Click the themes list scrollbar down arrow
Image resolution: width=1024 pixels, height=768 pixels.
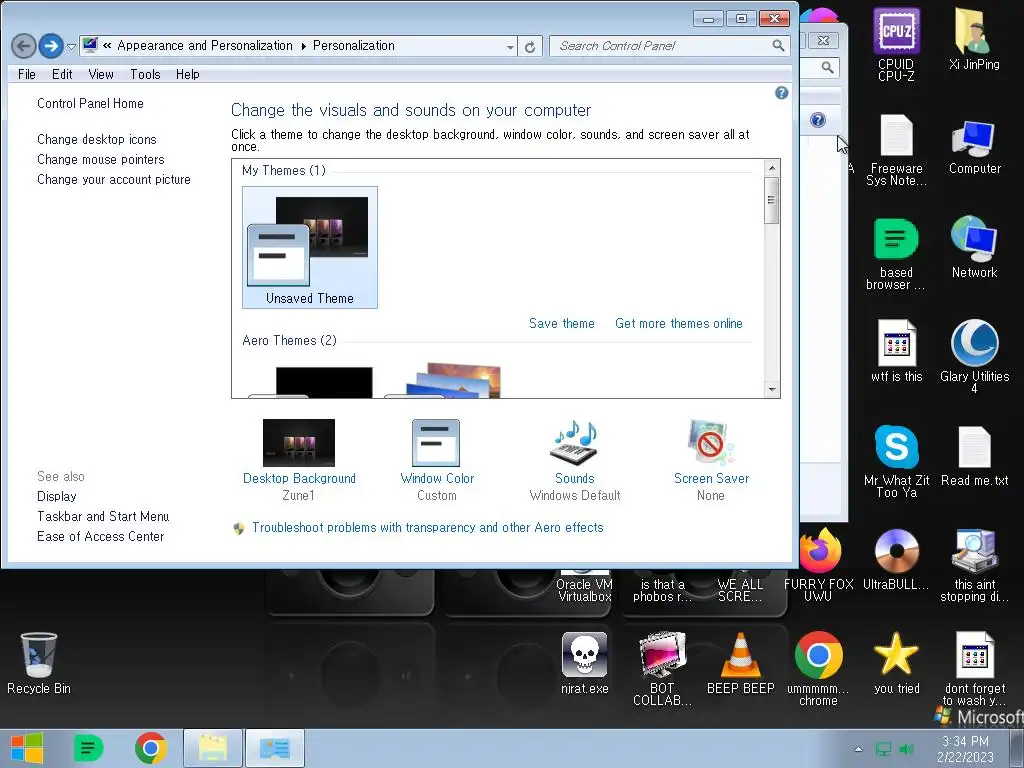tap(772, 390)
